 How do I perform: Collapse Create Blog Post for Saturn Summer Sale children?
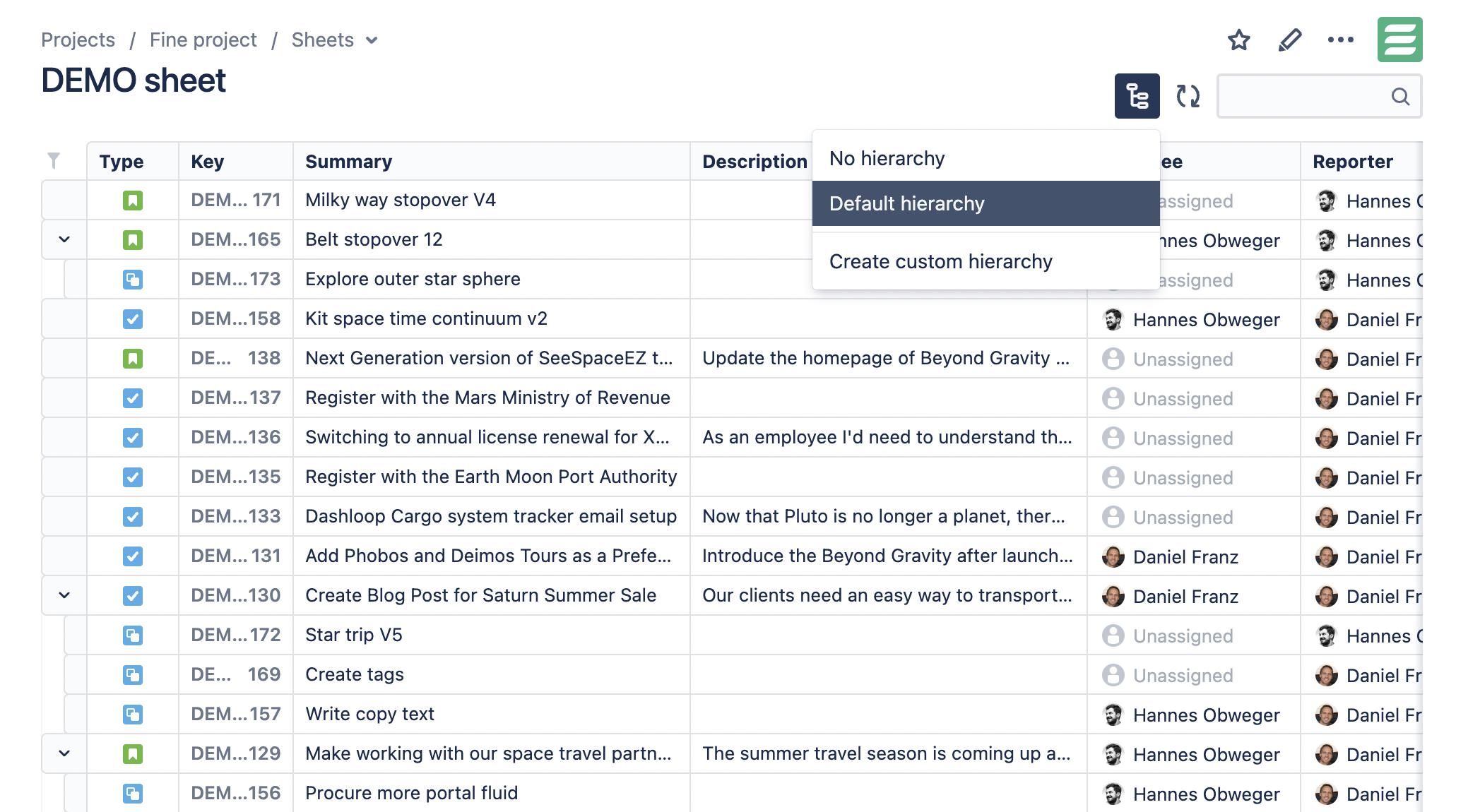(63, 595)
